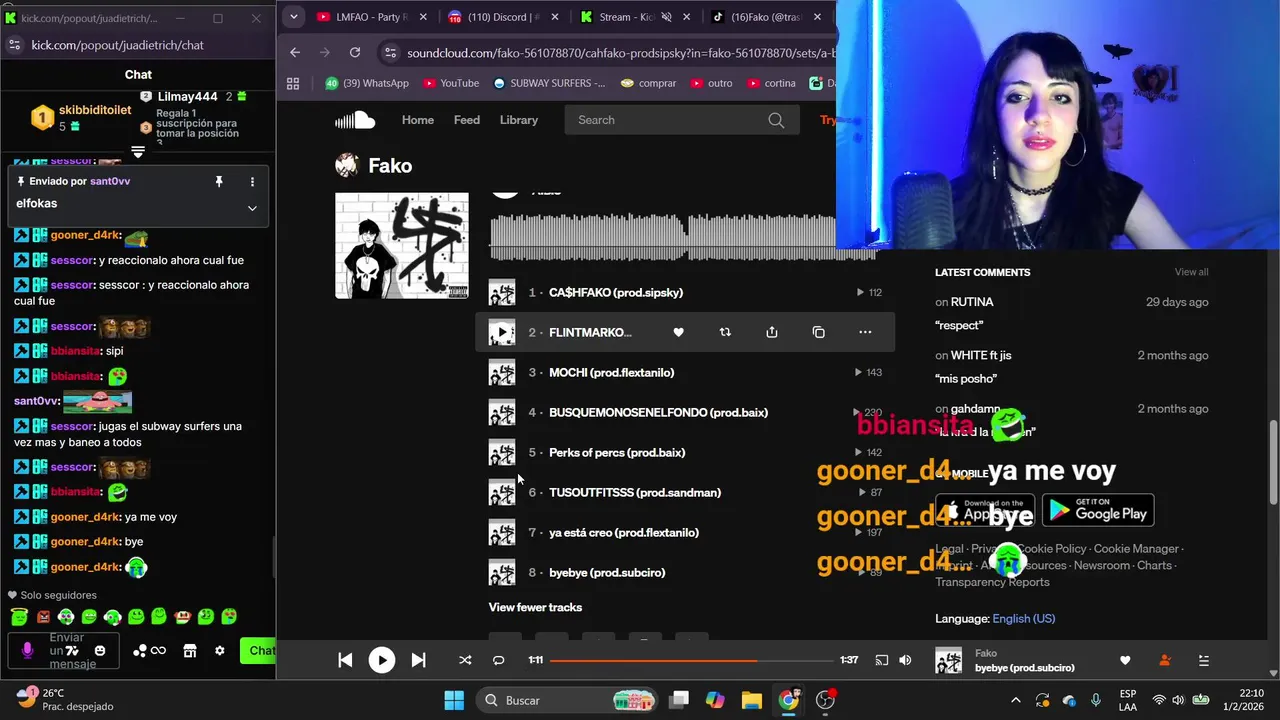Click the album artwork thumbnail
Viewport: 1280px width, 720px height.
[402, 246]
